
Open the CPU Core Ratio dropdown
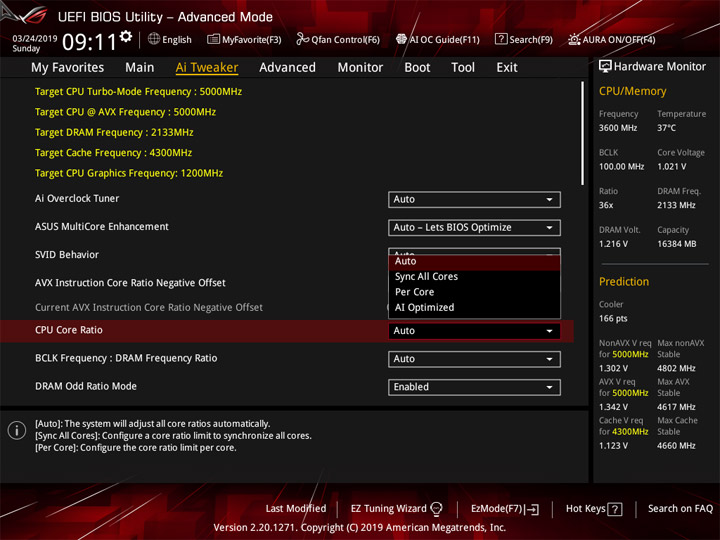474,331
